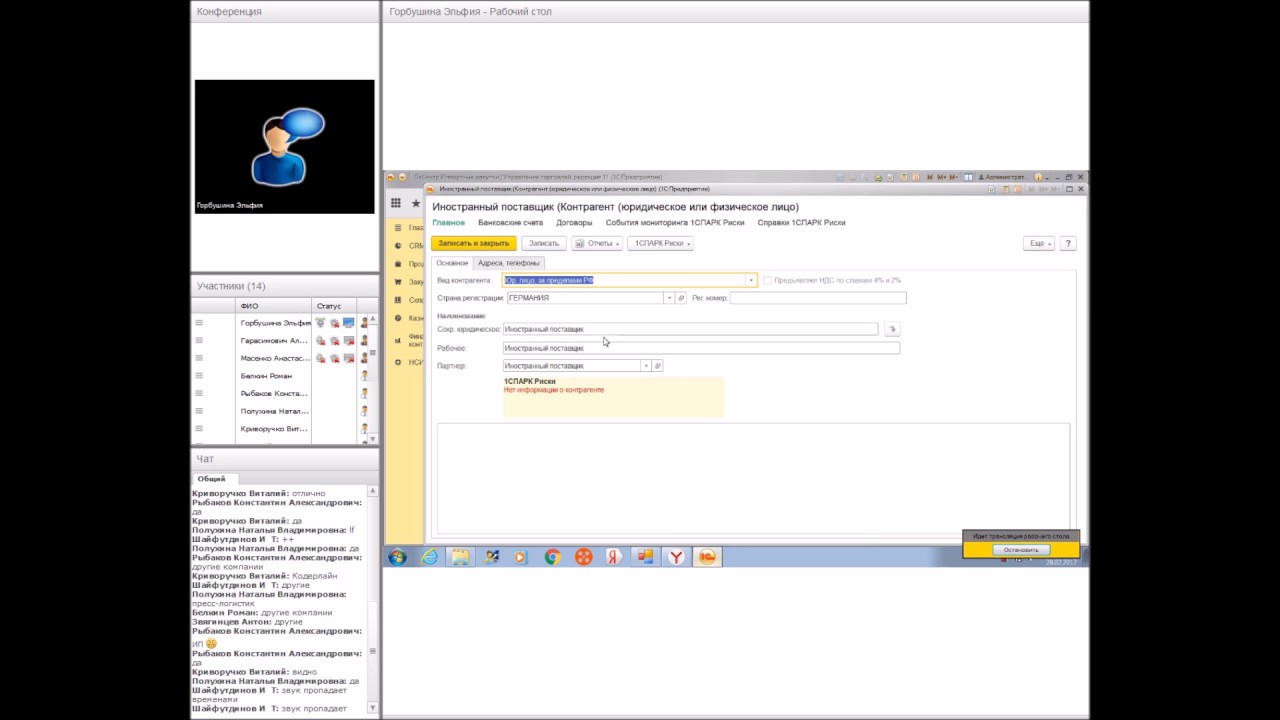Open Справки 1СПАРК Риски section
Image resolution: width=1280 pixels, height=720 pixels.
(x=801, y=222)
